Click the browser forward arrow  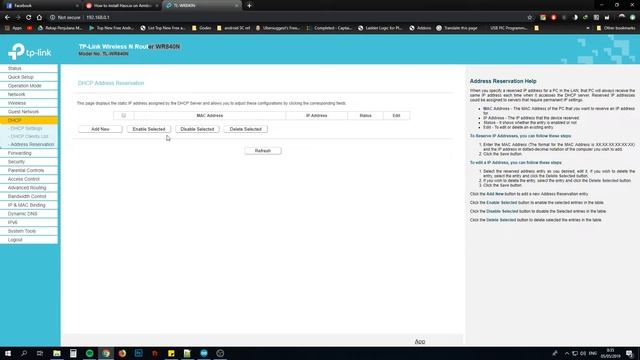point(18,18)
